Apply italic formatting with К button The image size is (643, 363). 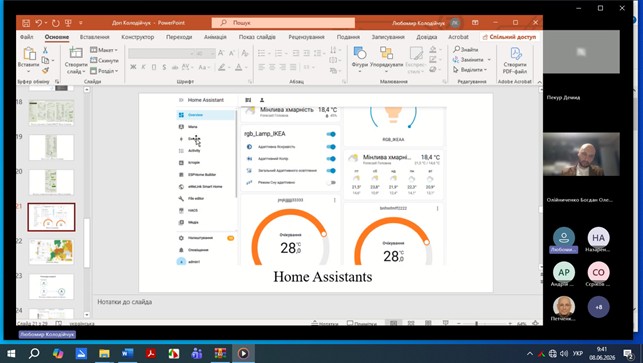pyautogui.click(x=143, y=67)
